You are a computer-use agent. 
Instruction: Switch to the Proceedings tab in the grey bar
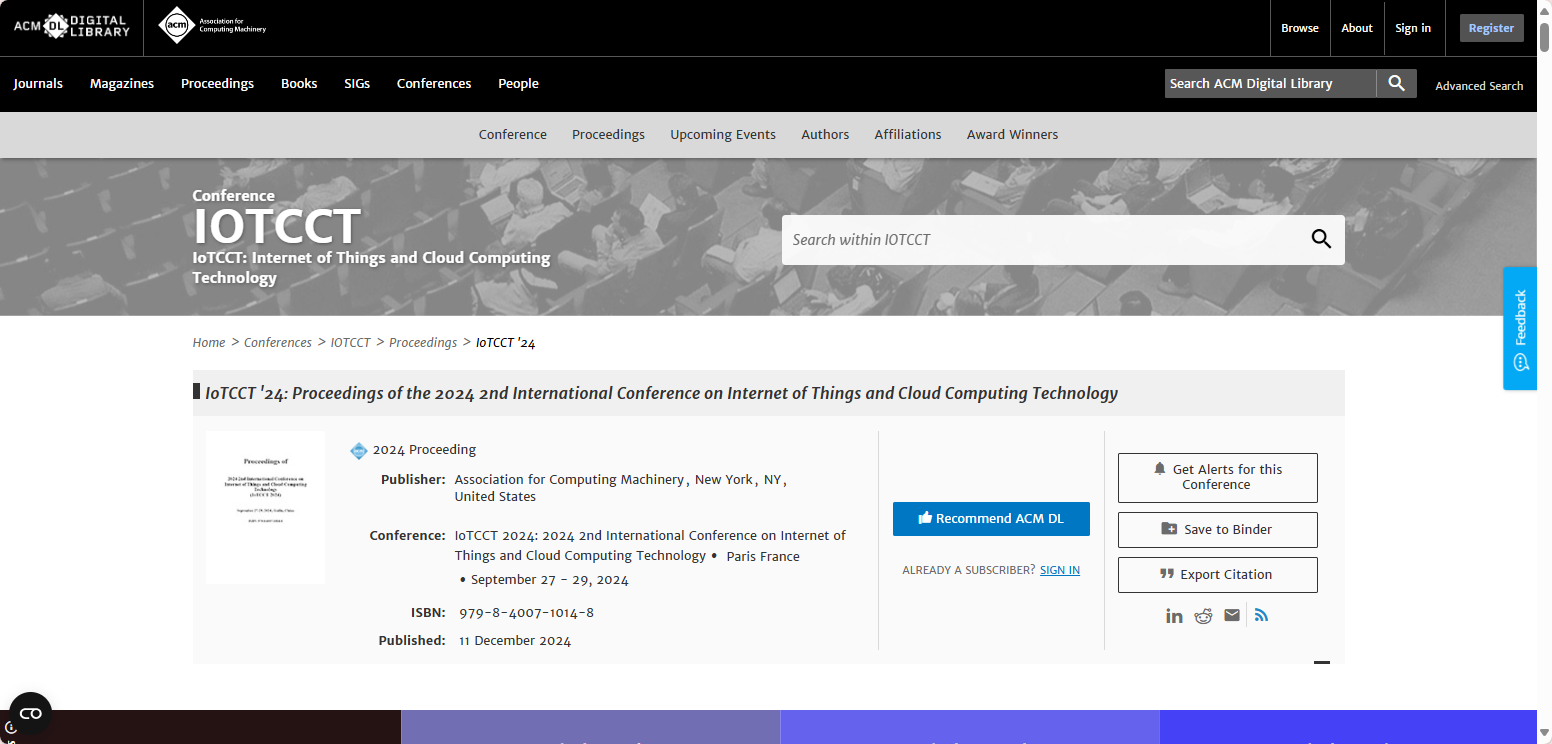point(608,135)
